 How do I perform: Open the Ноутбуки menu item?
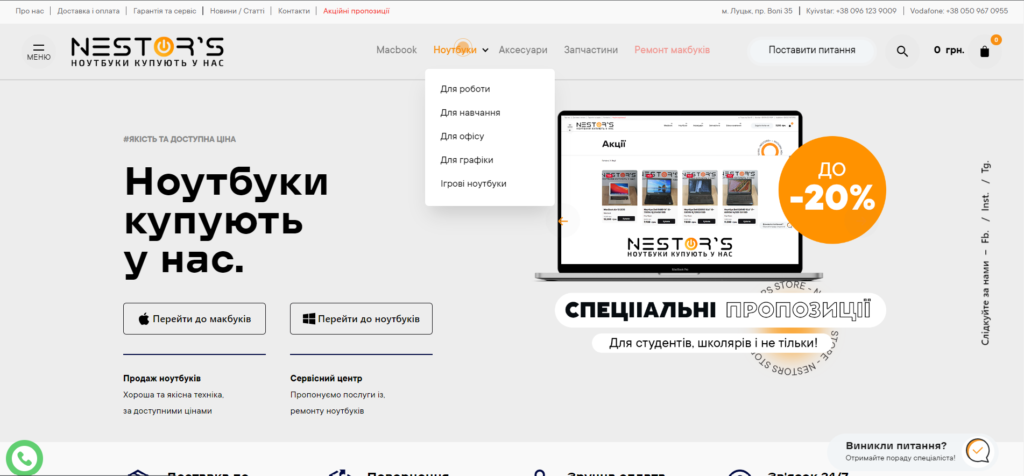(x=455, y=50)
